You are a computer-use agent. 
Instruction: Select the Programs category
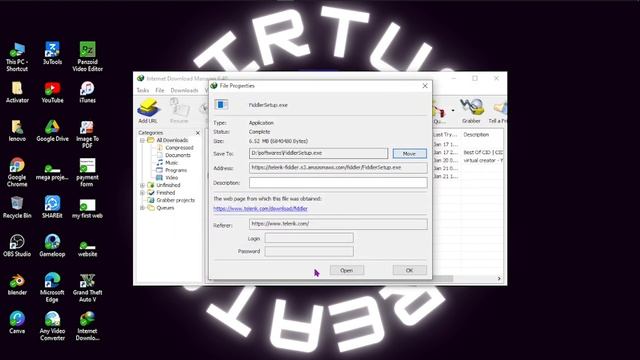point(176,170)
